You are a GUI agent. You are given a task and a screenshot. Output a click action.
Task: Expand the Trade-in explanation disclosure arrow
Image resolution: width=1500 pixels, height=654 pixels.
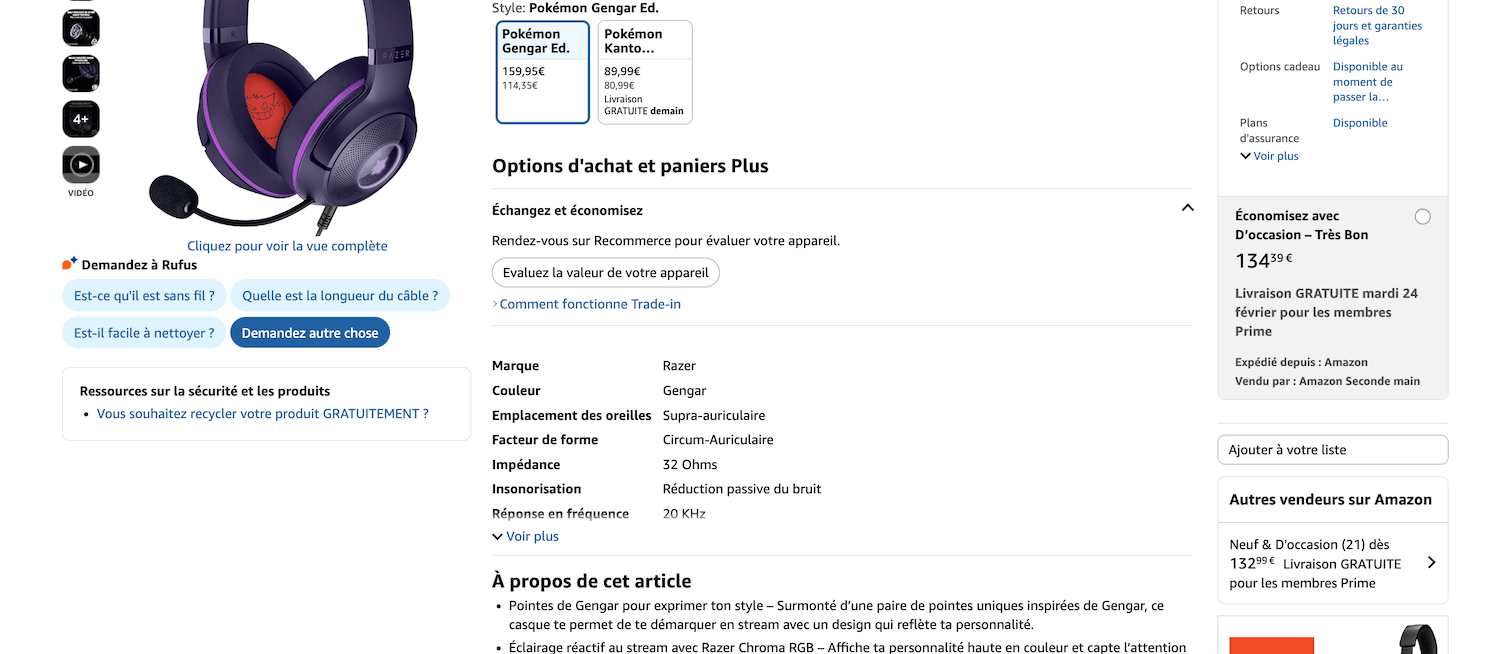click(493, 303)
